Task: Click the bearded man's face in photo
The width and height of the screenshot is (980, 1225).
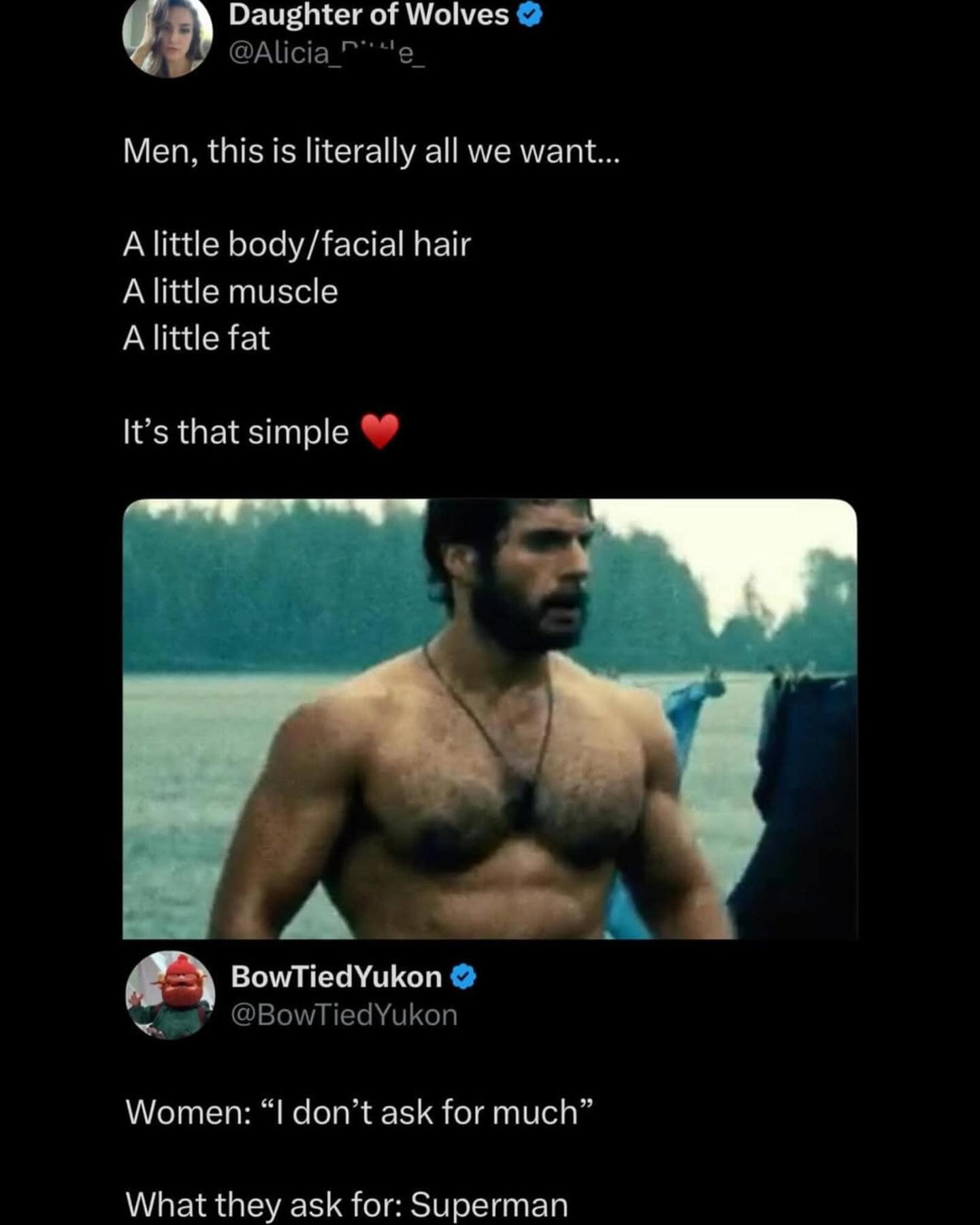Action: click(538, 578)
